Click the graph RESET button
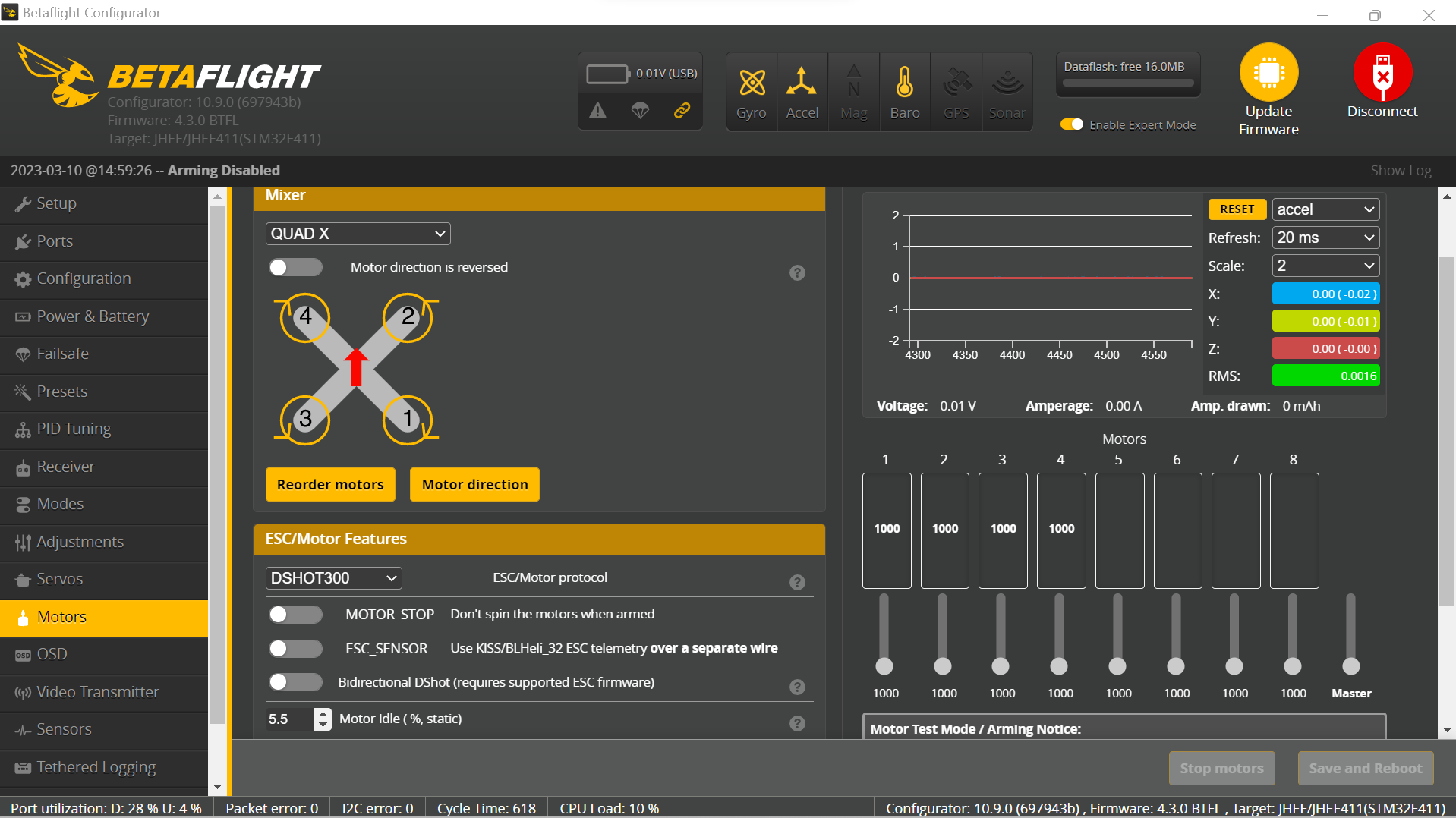1456x818 pixels. coord(1237,209)
